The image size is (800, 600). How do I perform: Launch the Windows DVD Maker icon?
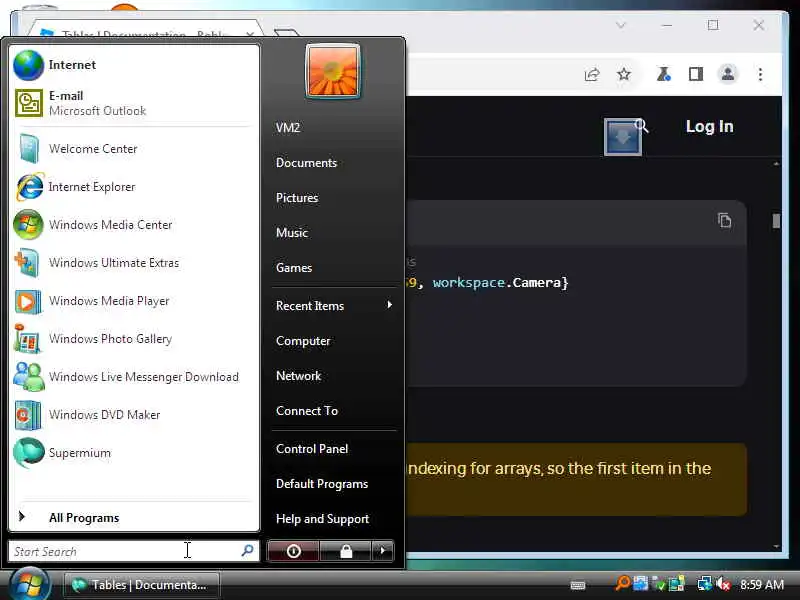[28, 415]
